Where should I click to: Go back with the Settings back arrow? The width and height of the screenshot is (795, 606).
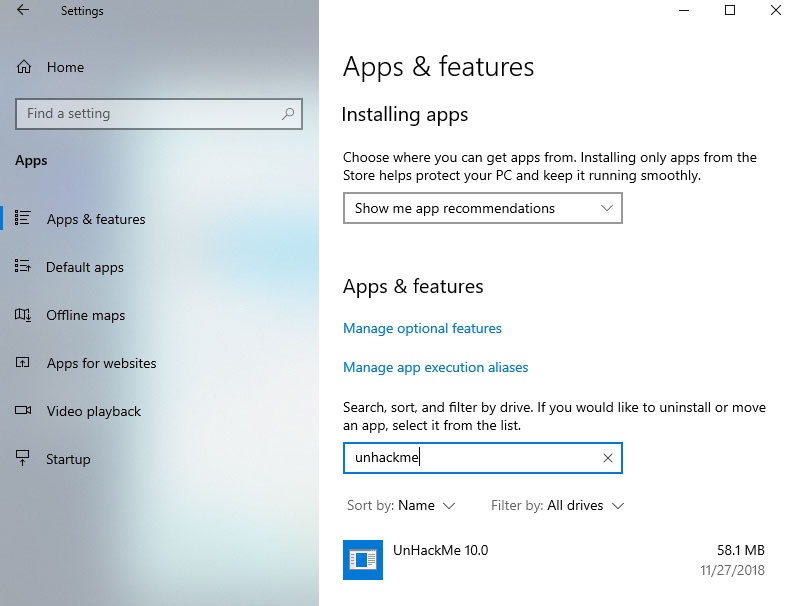tap(23, 10)
